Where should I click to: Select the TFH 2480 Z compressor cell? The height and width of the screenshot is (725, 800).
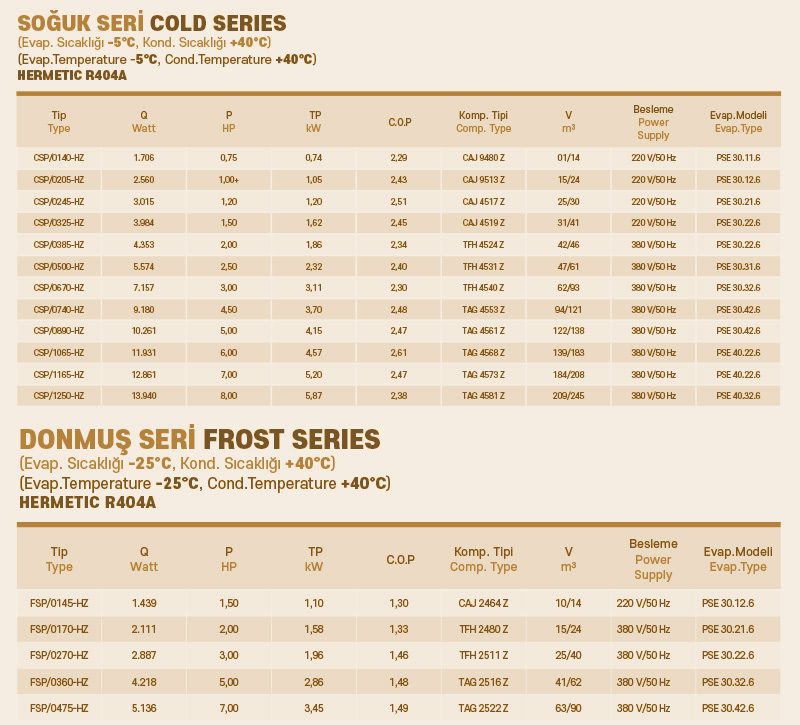(x=483, y=629)
